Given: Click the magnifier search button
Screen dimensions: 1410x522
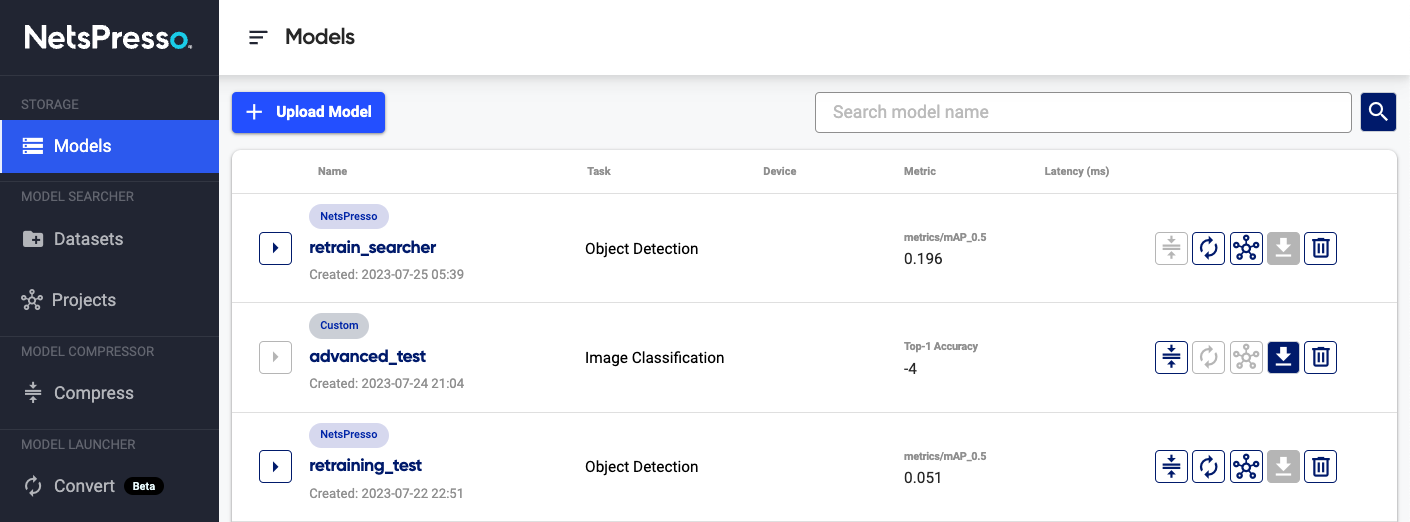Looking at the screenshot, I should pyautogui.click(x=1378, y=112).
